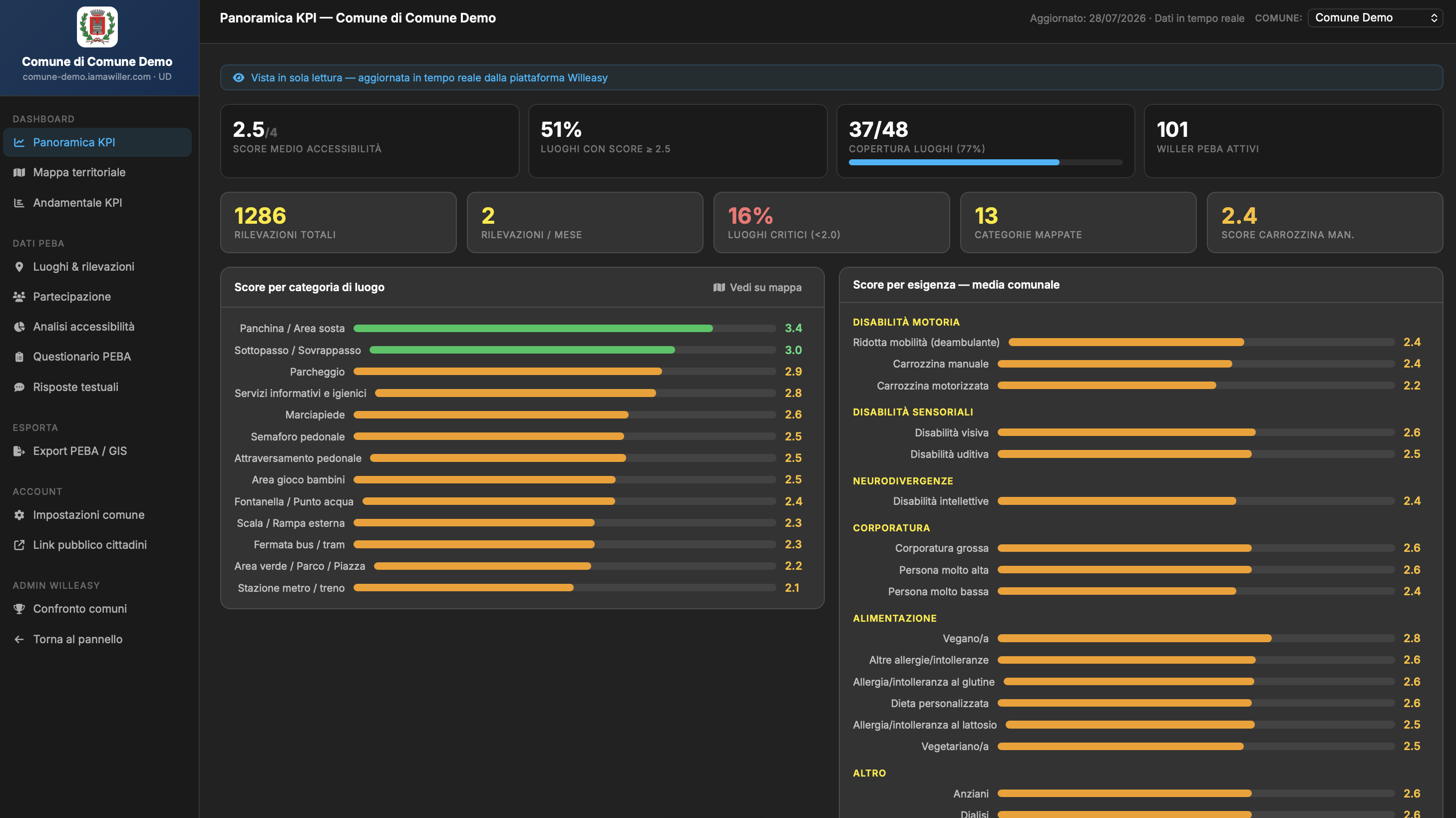The width and height of the screenshot is (1456, 818).
Task: Click the Marciapiede category label
Action: 315,415
